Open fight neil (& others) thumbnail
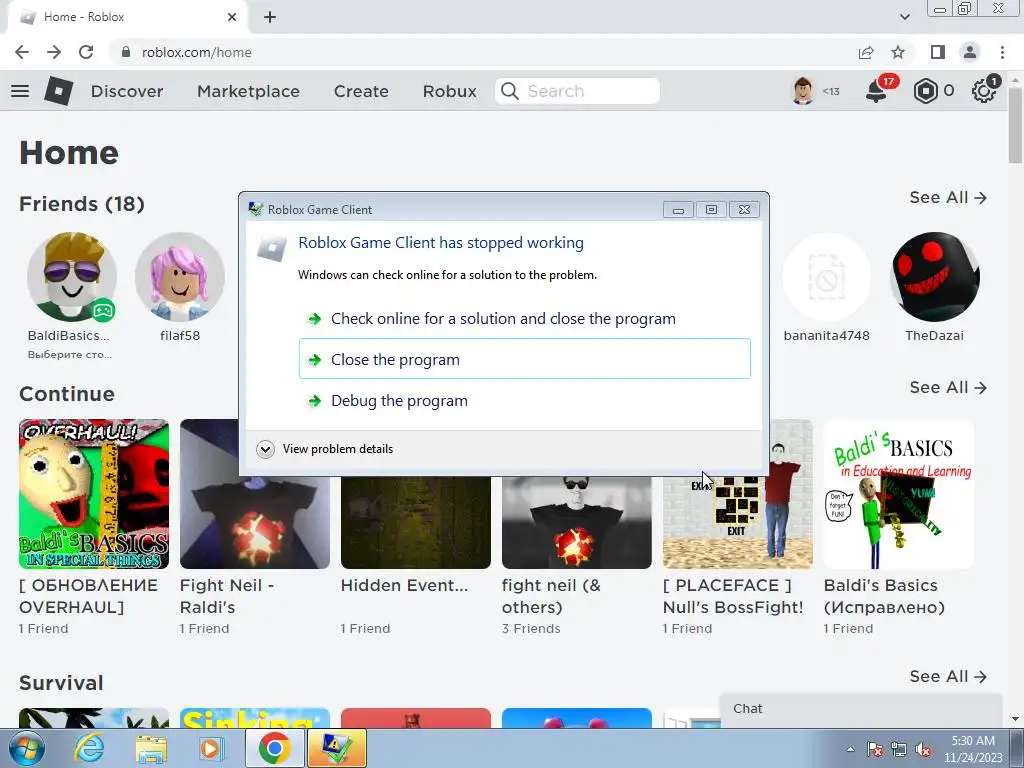 pyautogui.click(x=577, y=522)
